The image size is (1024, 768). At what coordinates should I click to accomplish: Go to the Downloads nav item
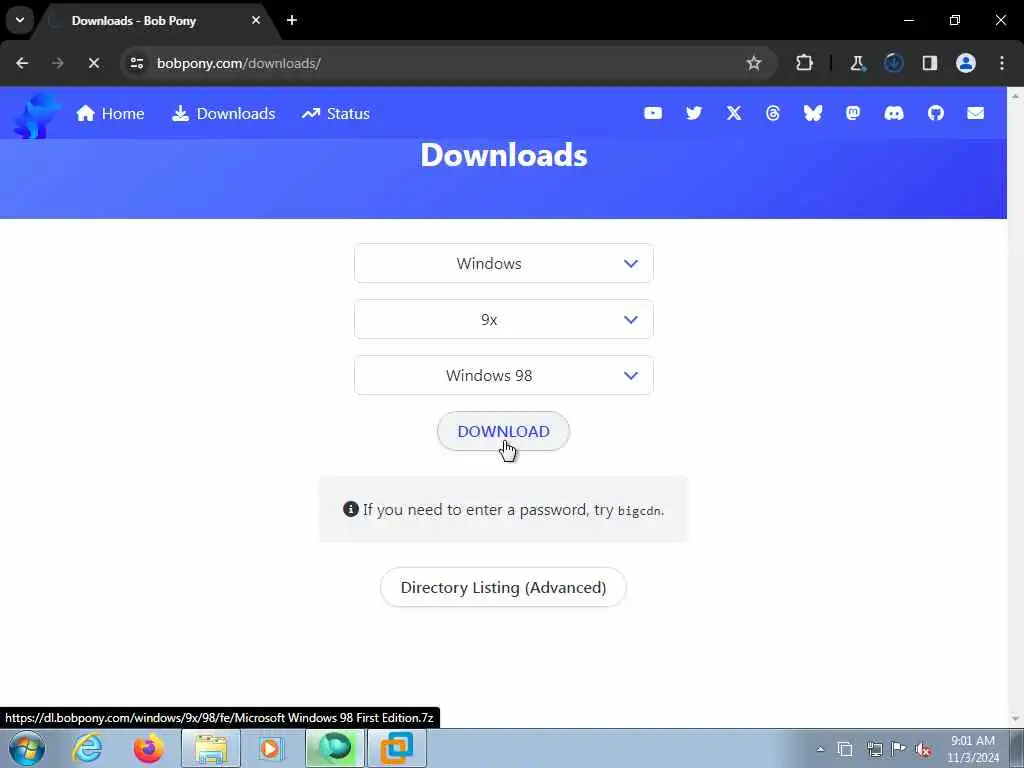(x=223, y=114)
